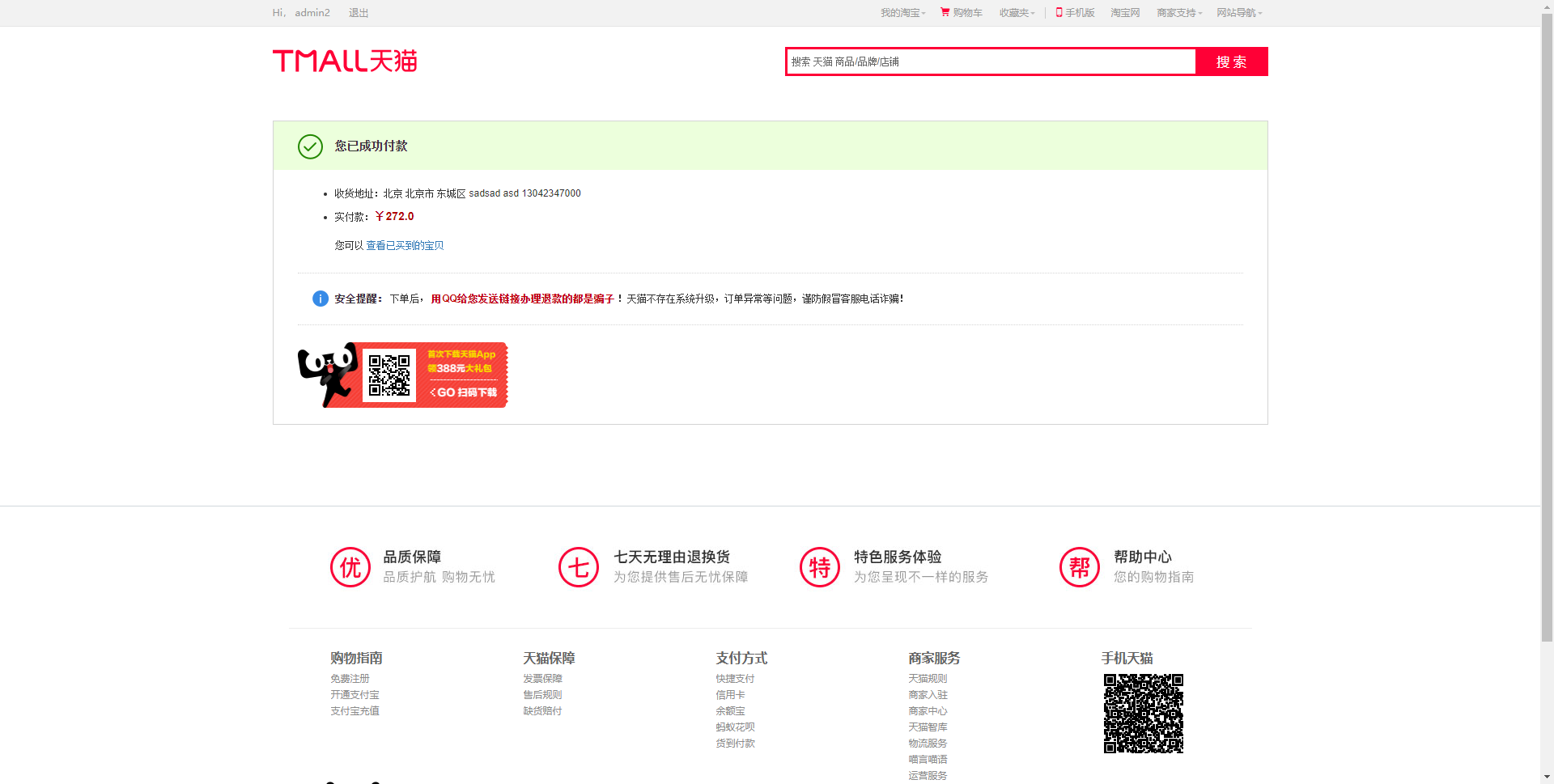Click the 品质保障 heading text

(x=412, y=557)
